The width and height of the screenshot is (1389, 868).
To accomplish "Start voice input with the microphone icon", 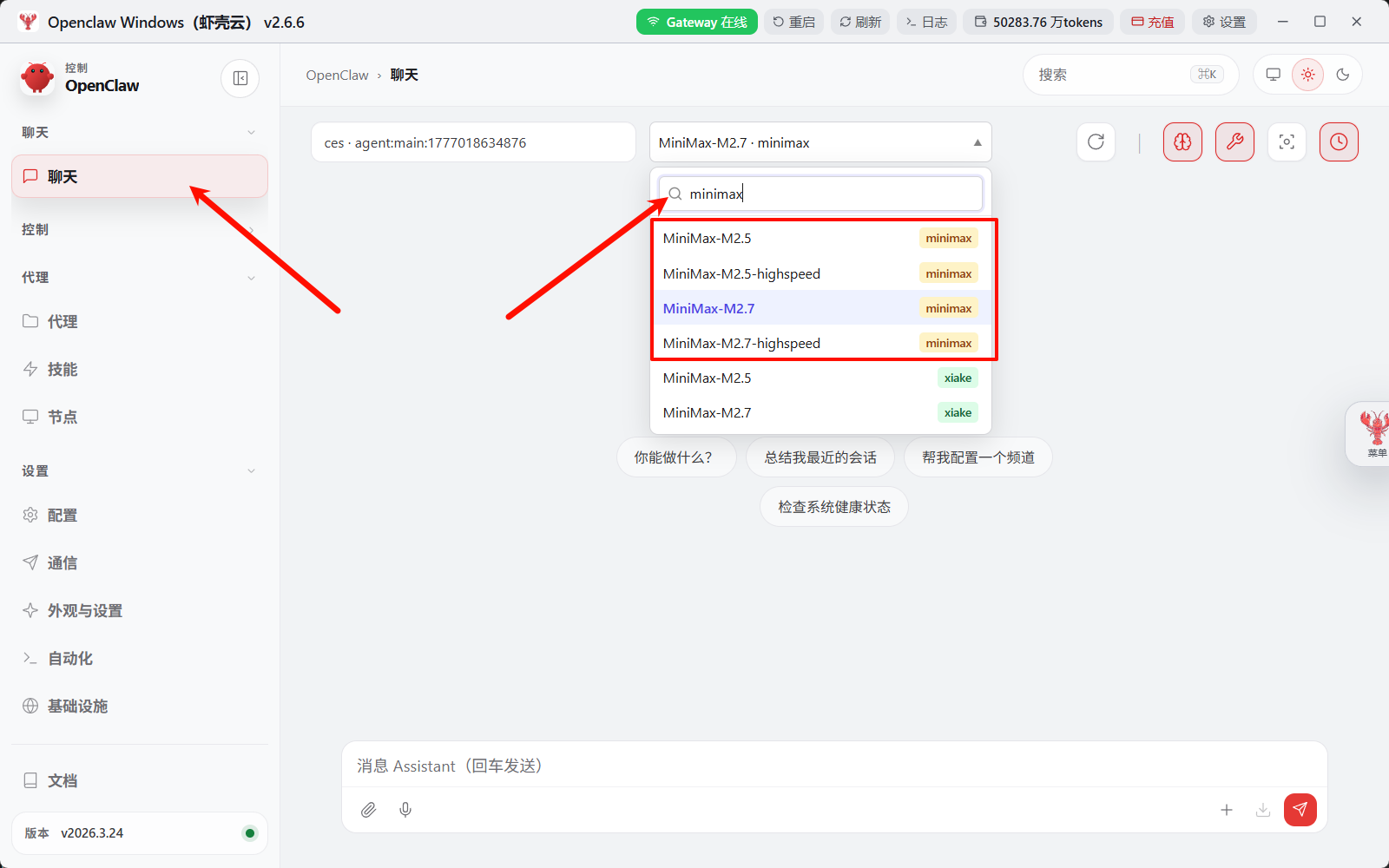I will [405, 810].
